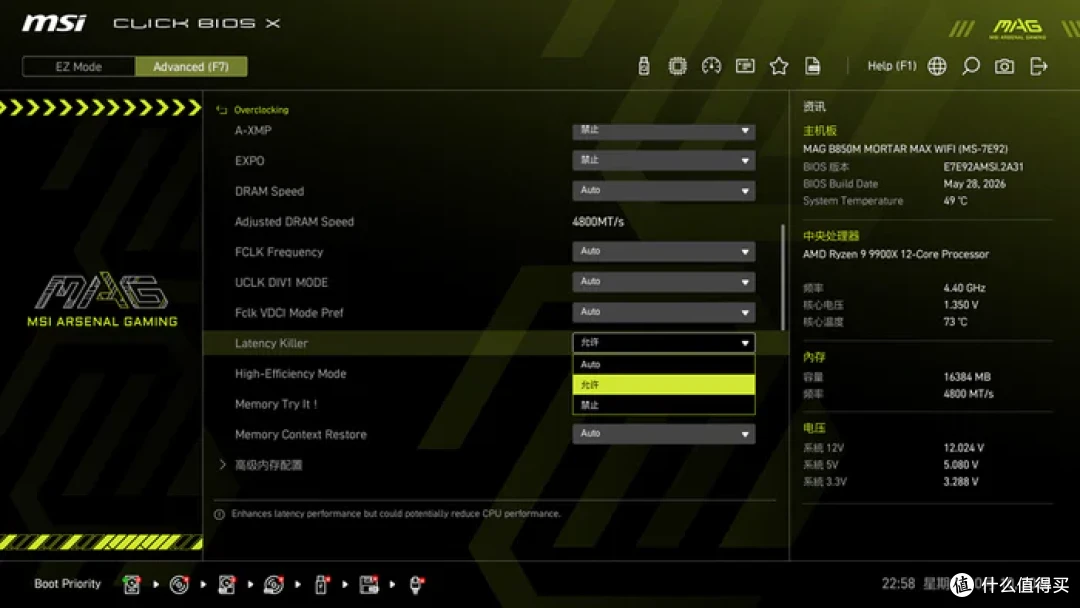Open the UCLK DIV1 MODE dropdown

[663, 282]
